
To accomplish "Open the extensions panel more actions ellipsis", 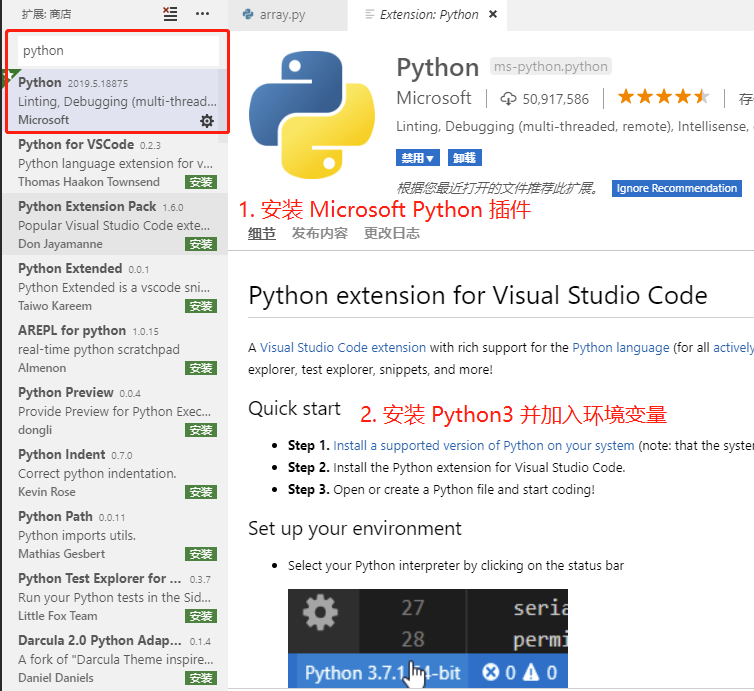I will click(x=203, y=14).
